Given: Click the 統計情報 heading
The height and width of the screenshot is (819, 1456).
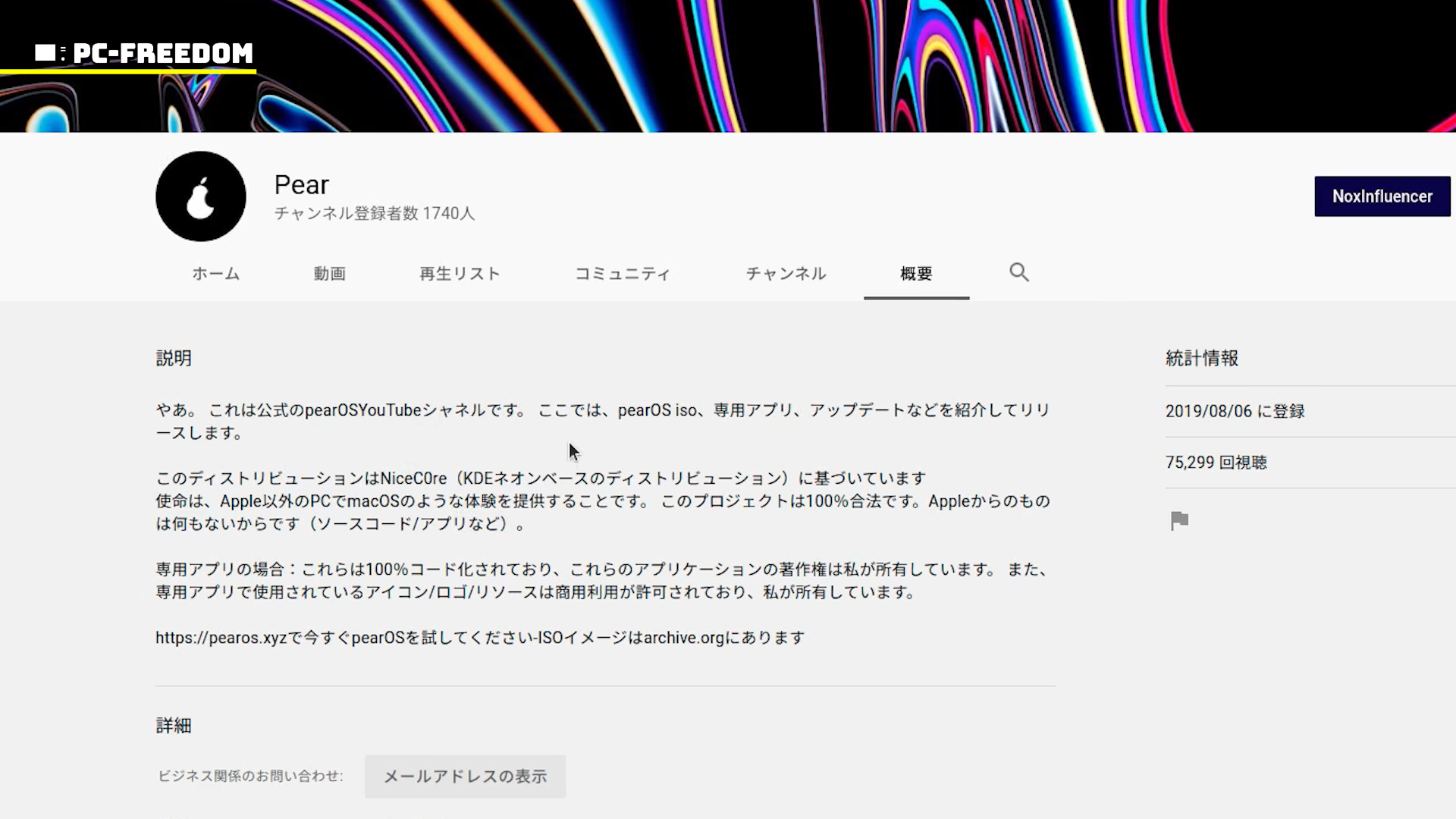Looking at the screenshot, I should (x=1201, y=358).
